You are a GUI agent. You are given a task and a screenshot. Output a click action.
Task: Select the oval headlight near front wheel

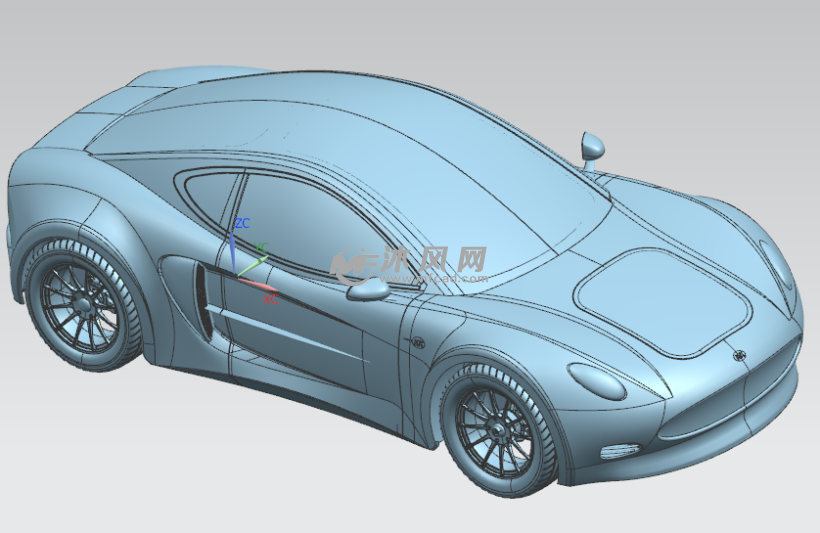pyautogui.click(x=596, y=379)
